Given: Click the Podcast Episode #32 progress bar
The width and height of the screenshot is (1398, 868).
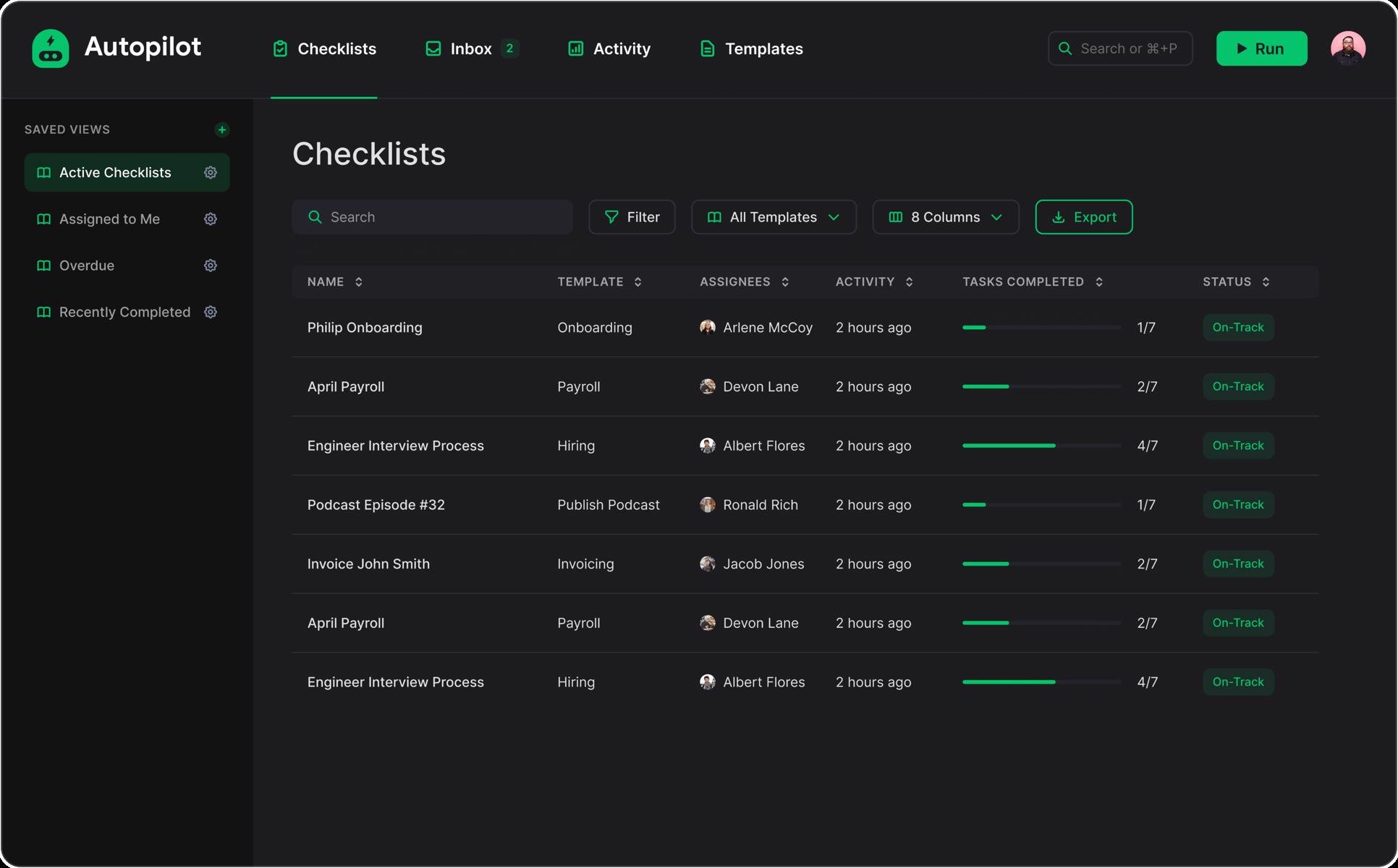Looking at the screenshot, I should click(1041, 504).
